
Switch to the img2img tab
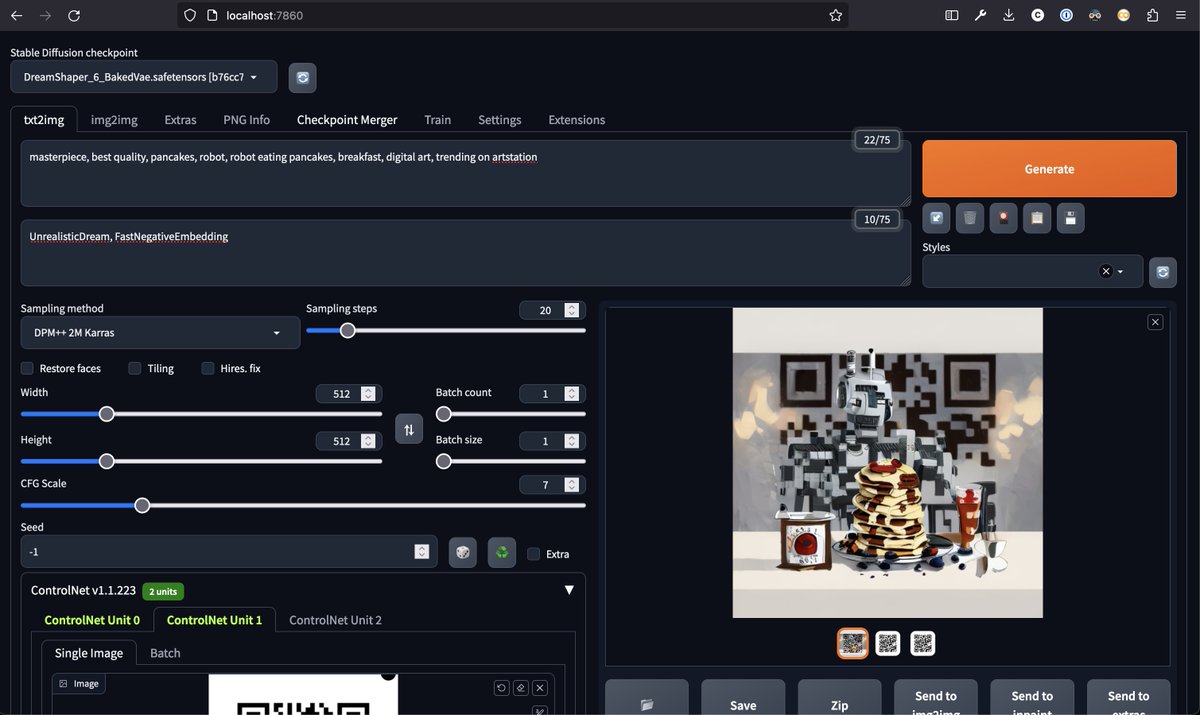(114, 120)
